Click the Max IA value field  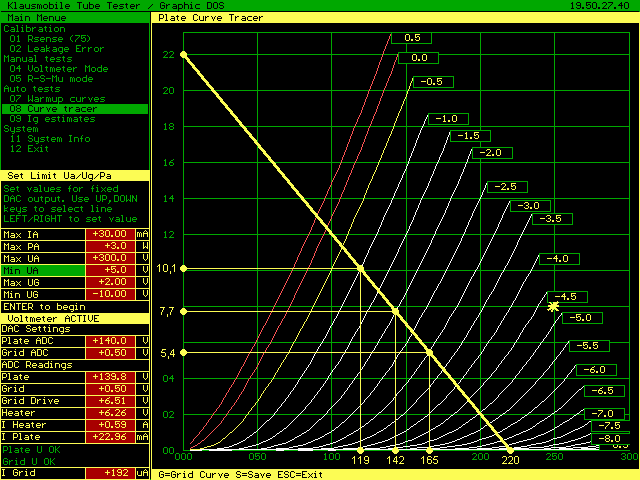pyautogui.click(x=110, y=235)
